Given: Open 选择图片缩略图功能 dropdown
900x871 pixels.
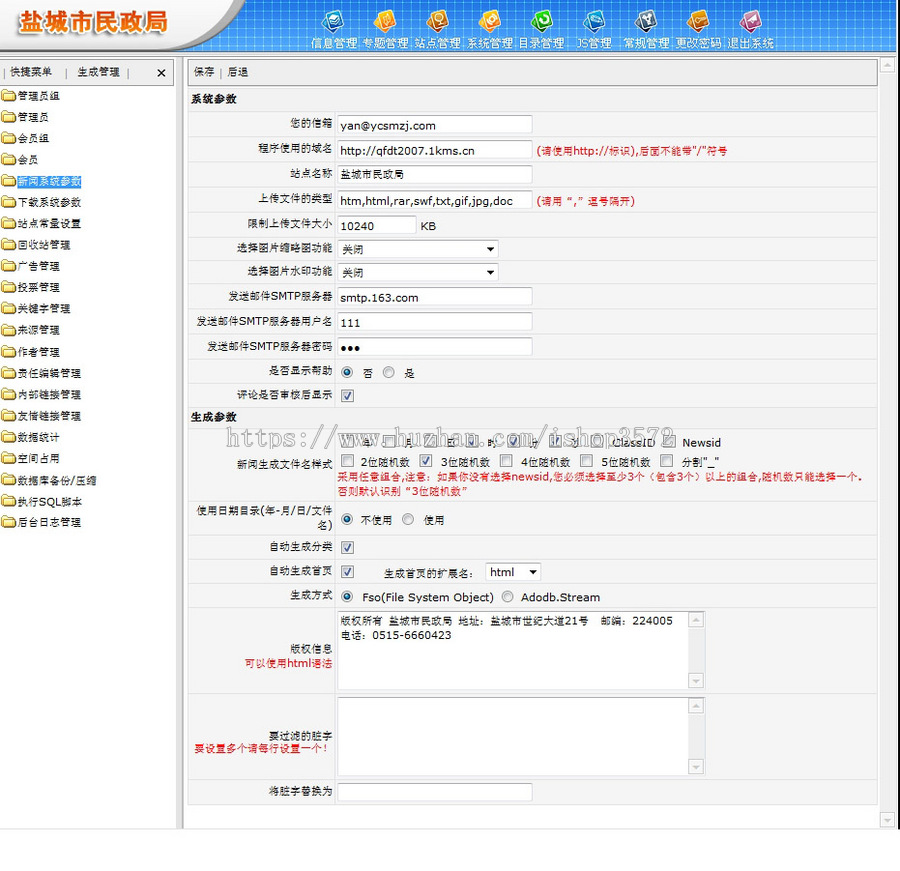Looking at the screenshot, I should click(417, 249).
